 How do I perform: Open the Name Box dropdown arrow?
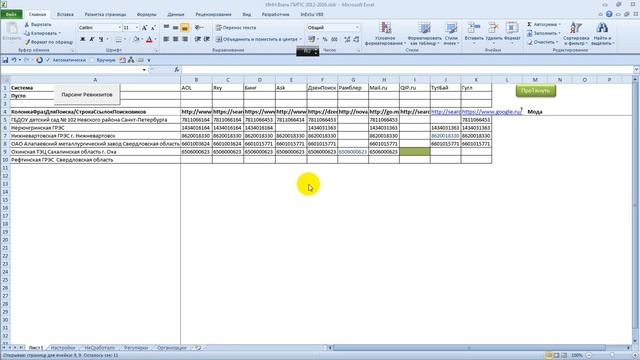pyautogui.click(x=144, y=70)
